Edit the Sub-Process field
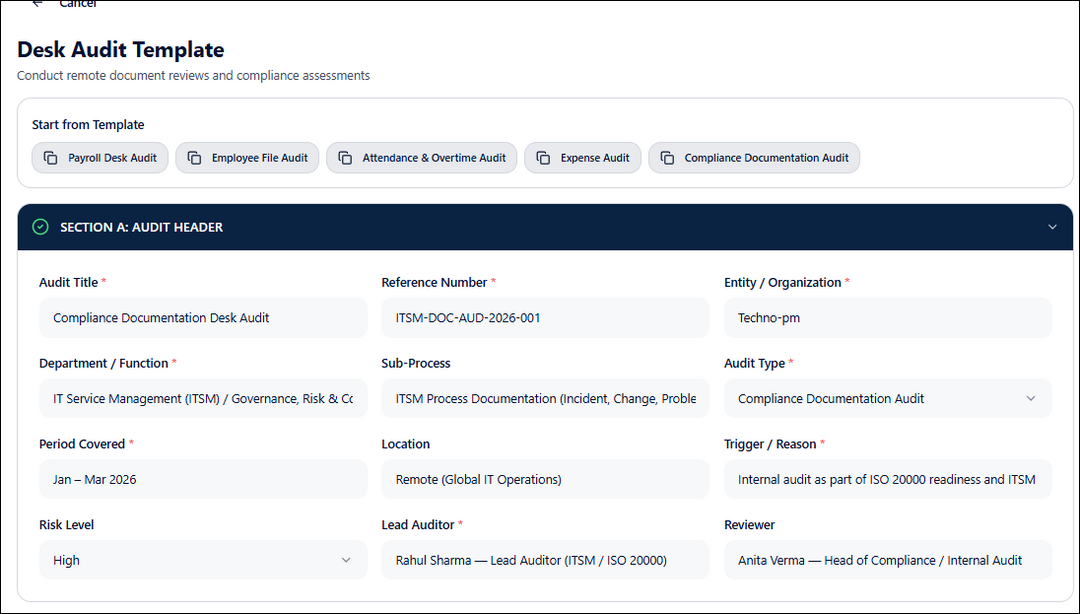The image size is (1080, 614). tap(545, 398)
